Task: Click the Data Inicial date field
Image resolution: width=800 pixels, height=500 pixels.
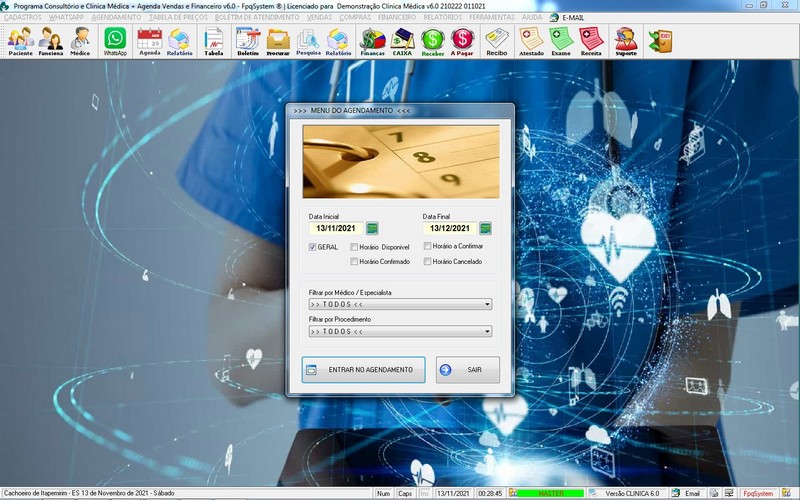Action: pyautogui.click(x=336, y=228)
